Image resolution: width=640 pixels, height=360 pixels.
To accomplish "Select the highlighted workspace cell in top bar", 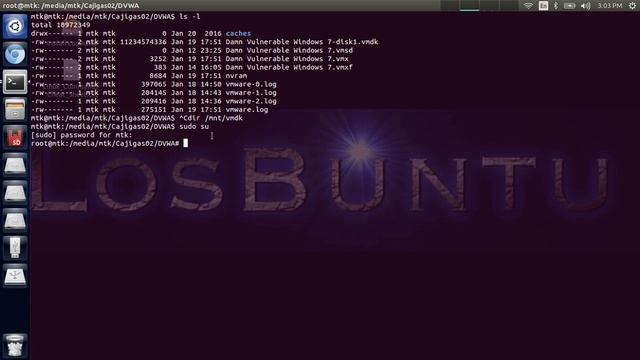I will tap(469, 6).
